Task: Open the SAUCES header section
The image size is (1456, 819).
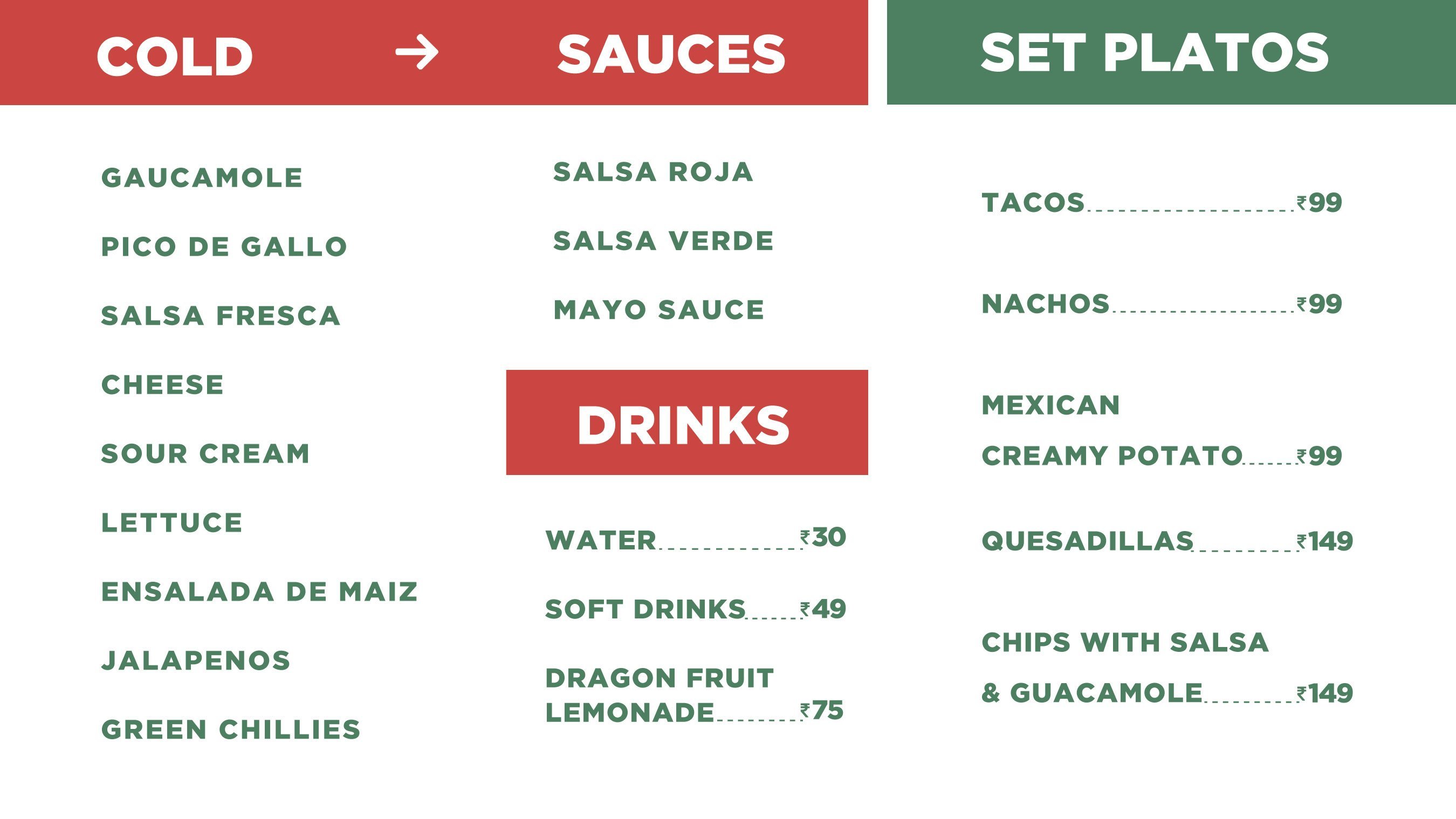Action: point(671,54)
